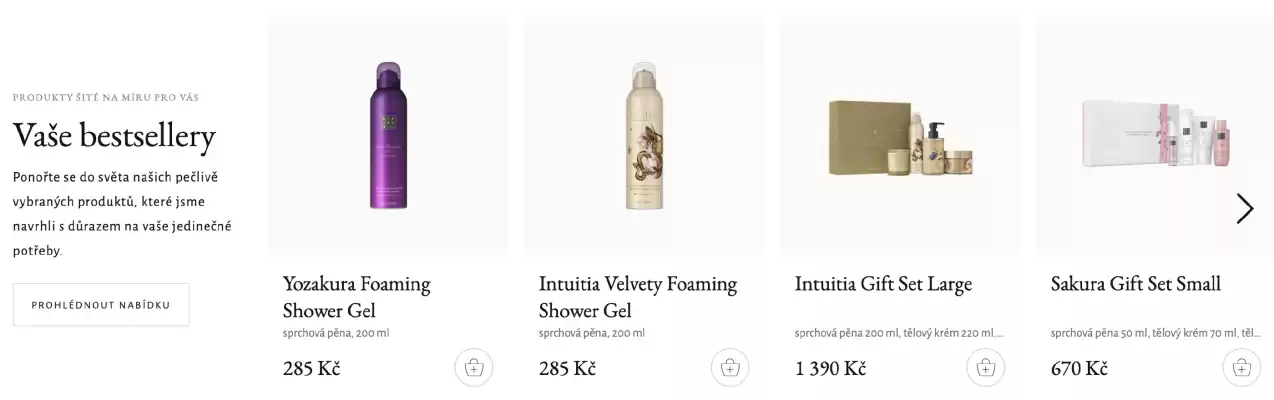Add Intuitia Gift Set Large to basket
Screen dimensions: 1274x400
[x=986, y=368]
